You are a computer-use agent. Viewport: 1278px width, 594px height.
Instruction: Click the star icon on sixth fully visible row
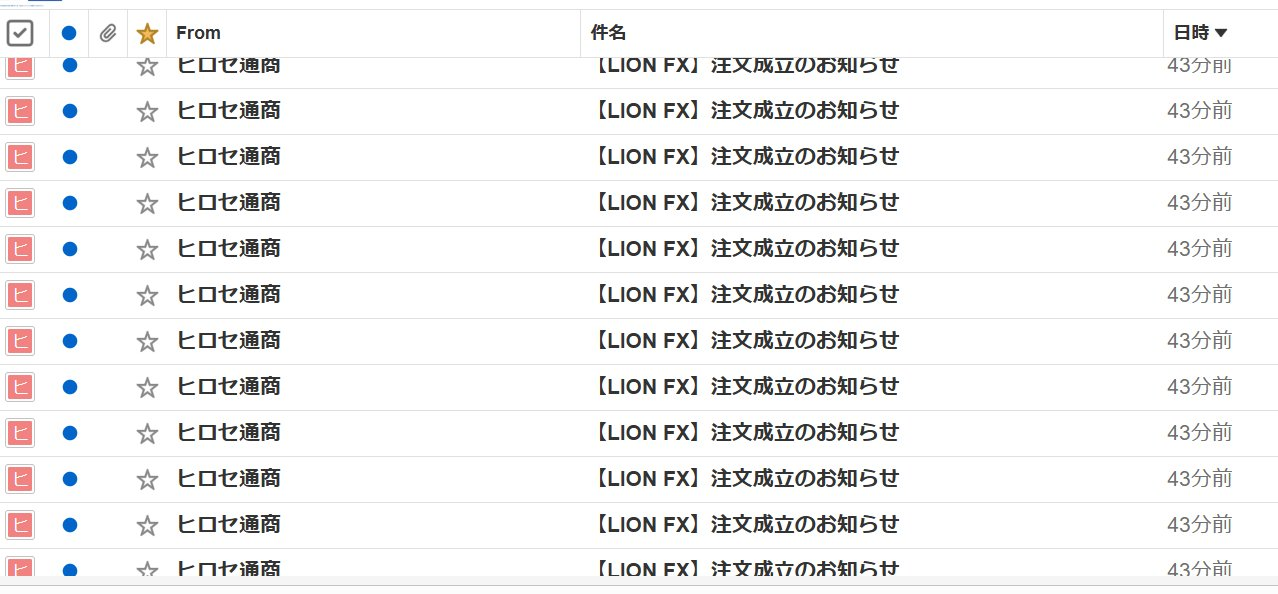click(148, 340)
